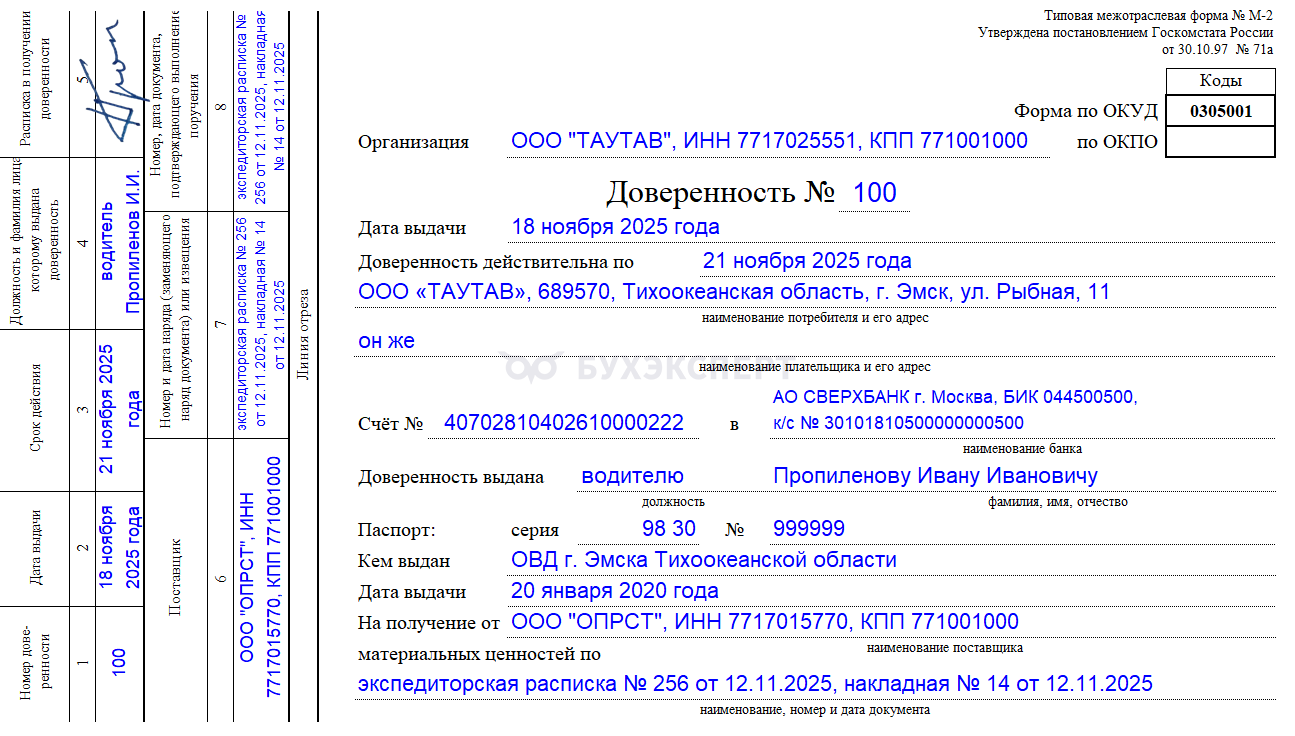This screenshot has width=1295, height=736.
Task: Click the "Доверенность выдана" label
Action: (451, 477)
